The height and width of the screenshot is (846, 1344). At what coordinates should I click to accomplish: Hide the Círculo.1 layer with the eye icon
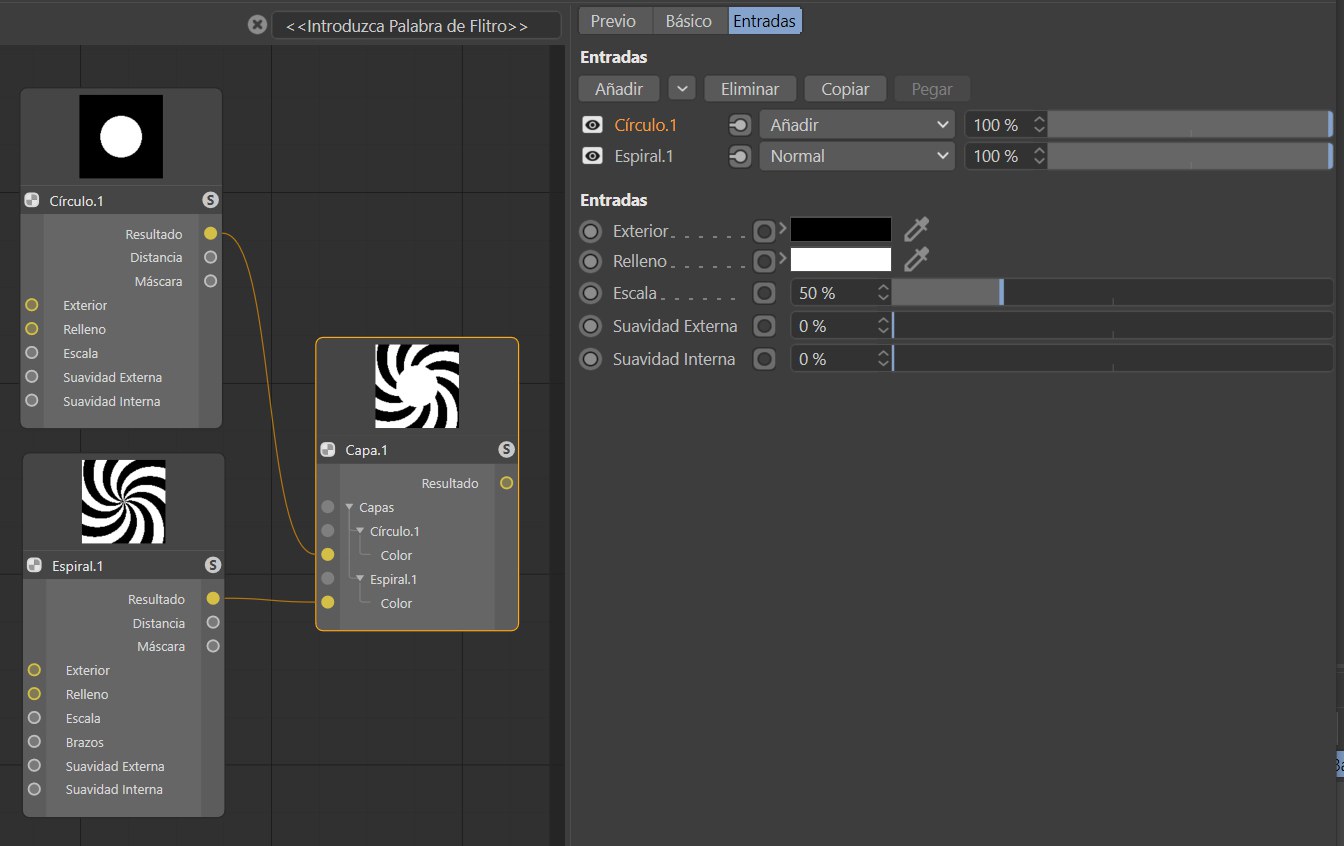tap(593, 125)
